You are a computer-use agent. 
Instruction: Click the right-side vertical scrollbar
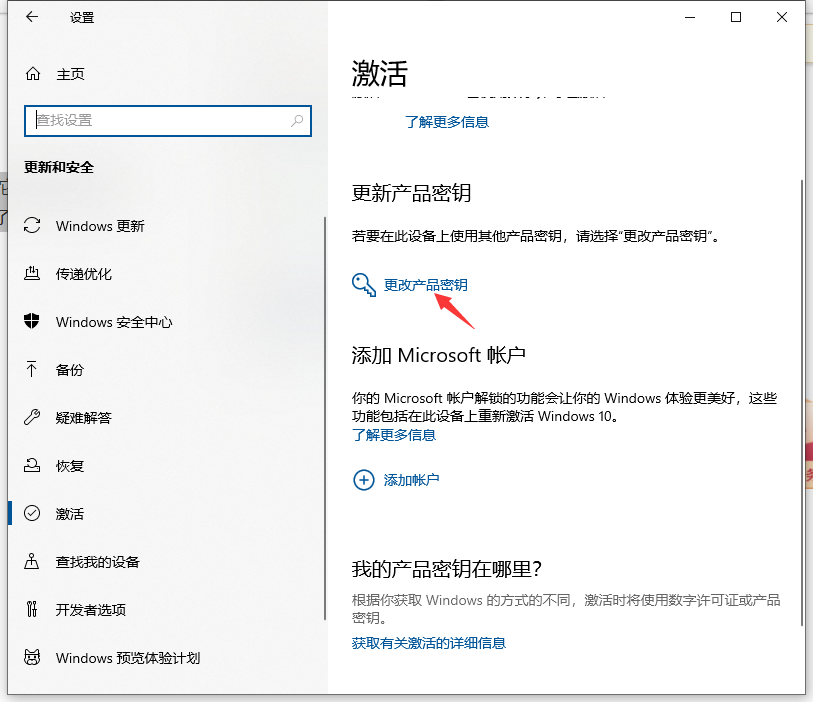(x=801, y=400)
